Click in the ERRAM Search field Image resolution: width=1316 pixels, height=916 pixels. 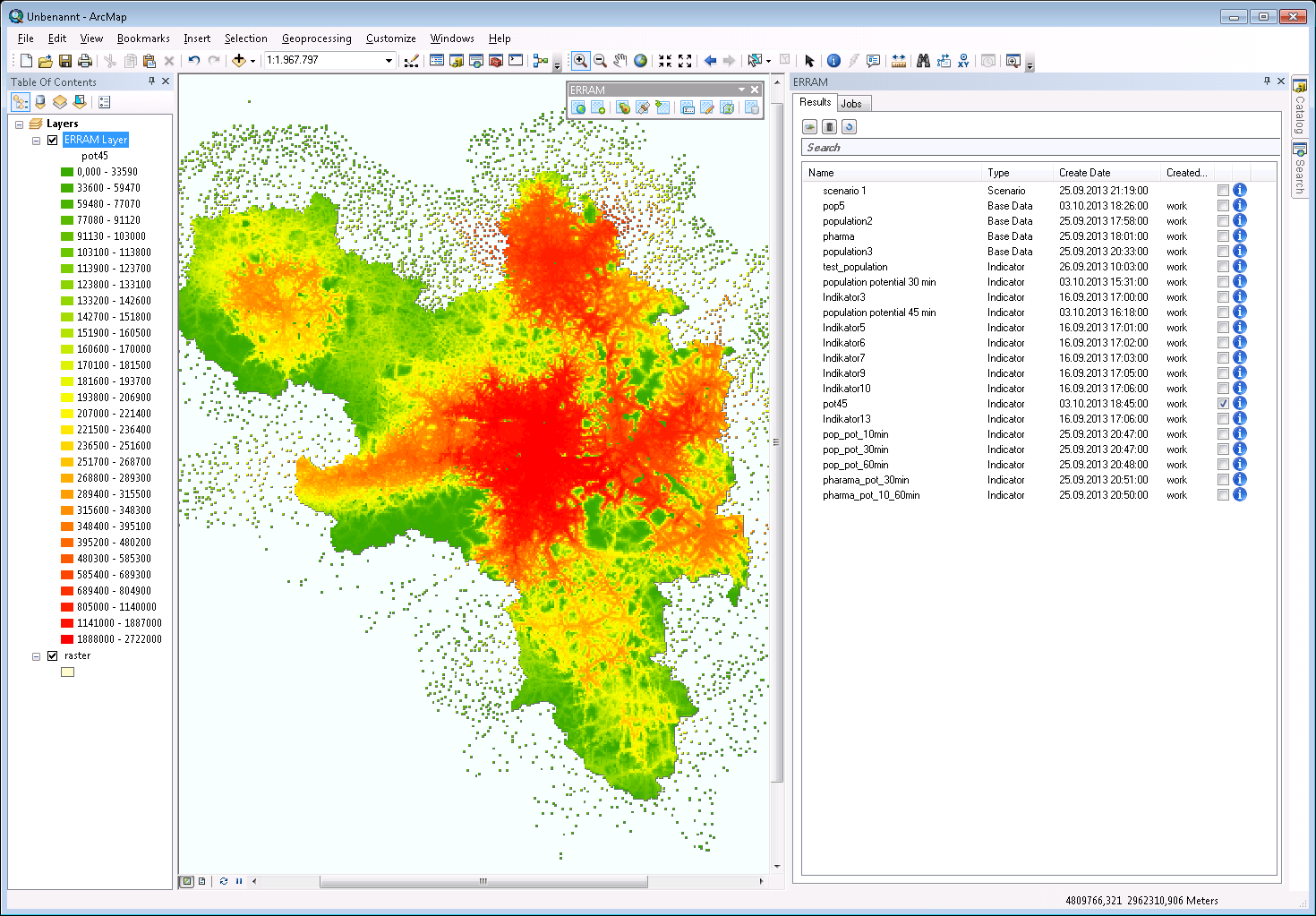click(x=1041, y=148)
